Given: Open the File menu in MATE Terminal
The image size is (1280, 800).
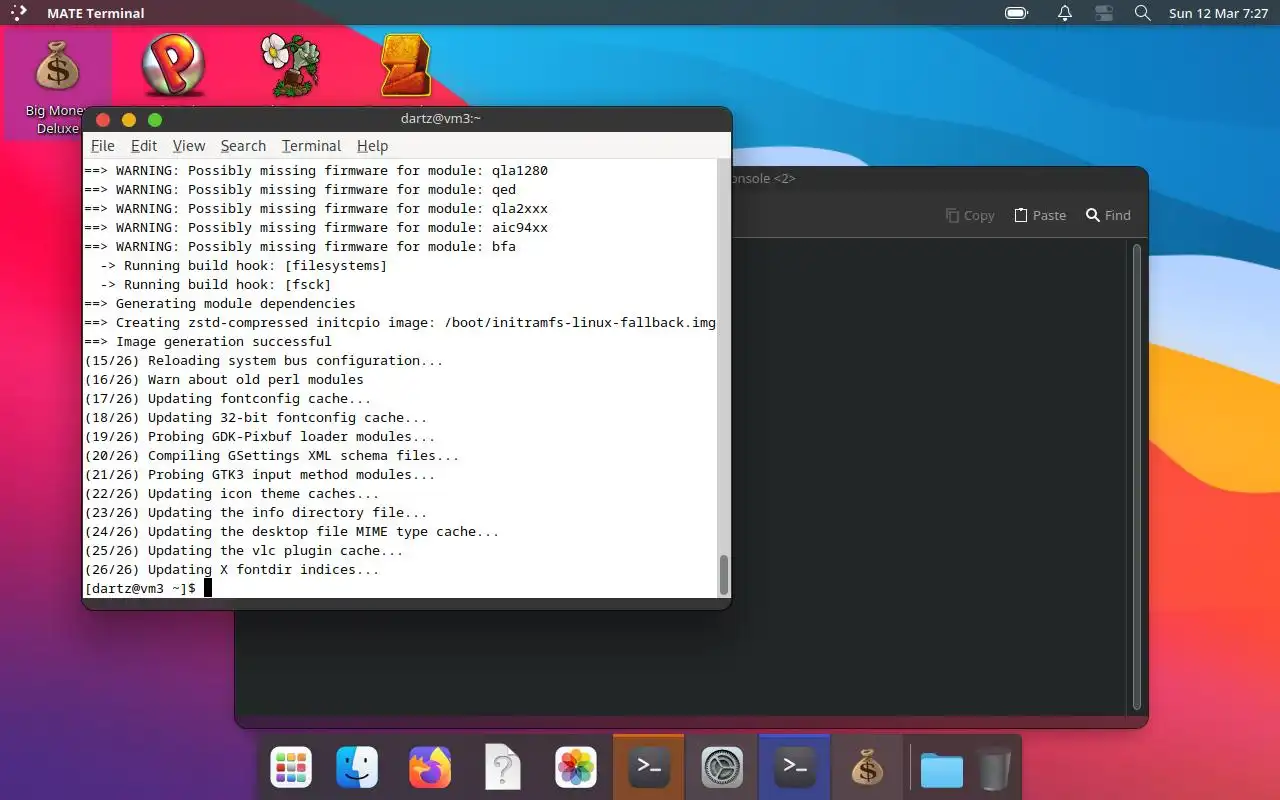Looking at the screenshot, I should pyautogui.click(x=103, y=146).
